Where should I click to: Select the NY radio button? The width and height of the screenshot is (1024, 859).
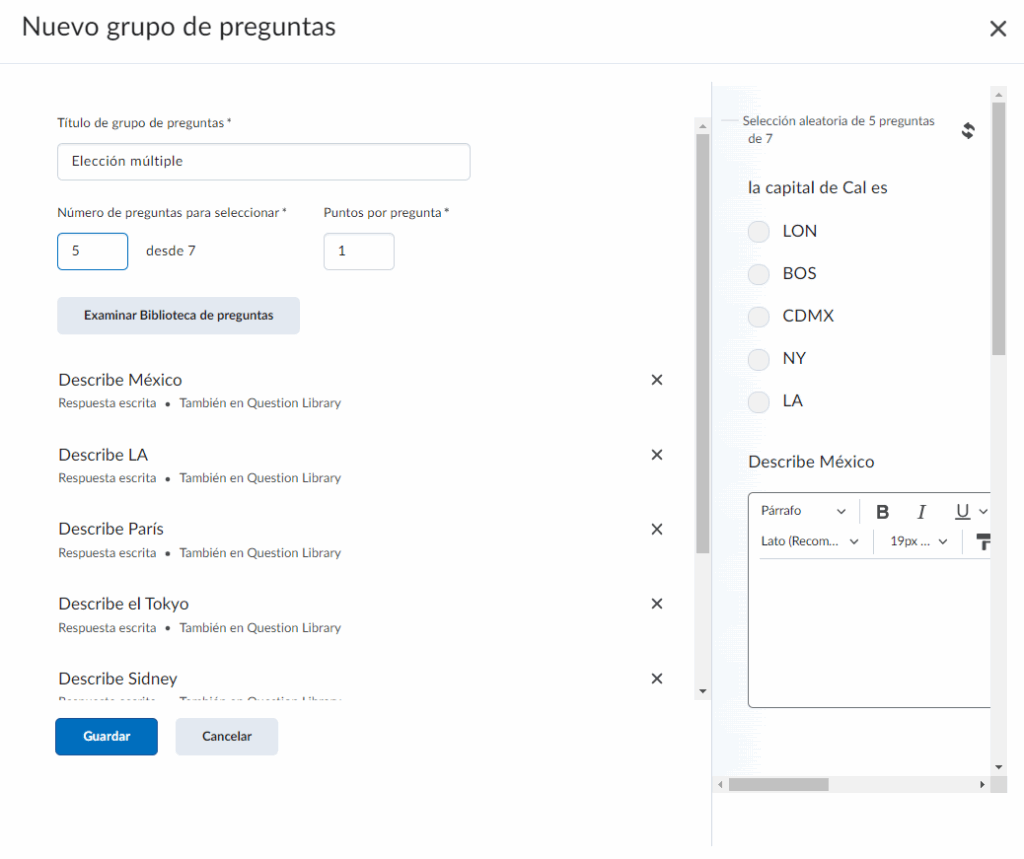tap(759, 359)
